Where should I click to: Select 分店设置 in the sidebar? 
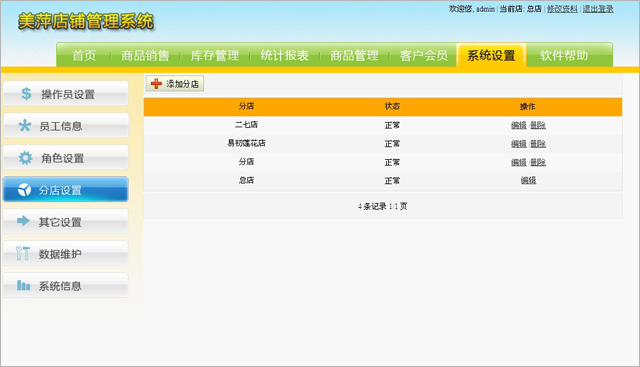point(66,189)
